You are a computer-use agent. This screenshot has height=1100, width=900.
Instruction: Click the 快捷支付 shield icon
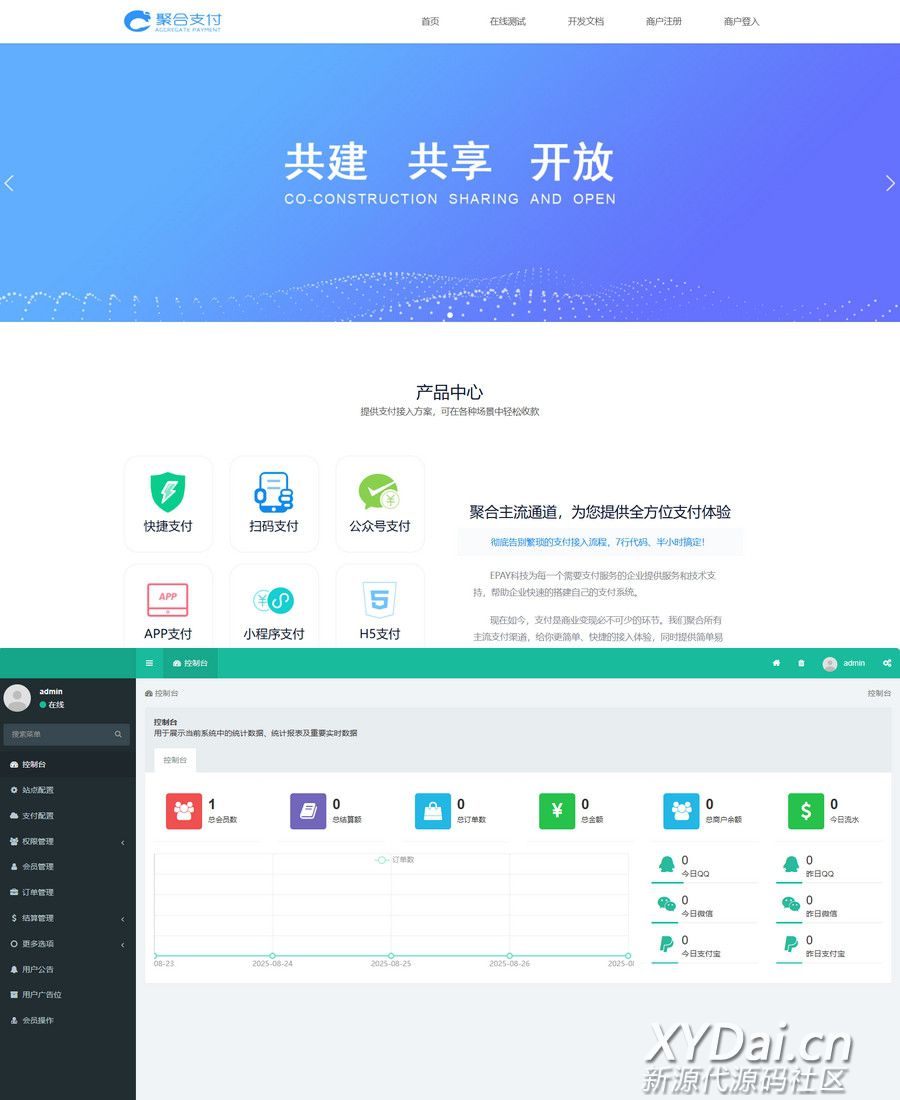[x=168, y=492]
